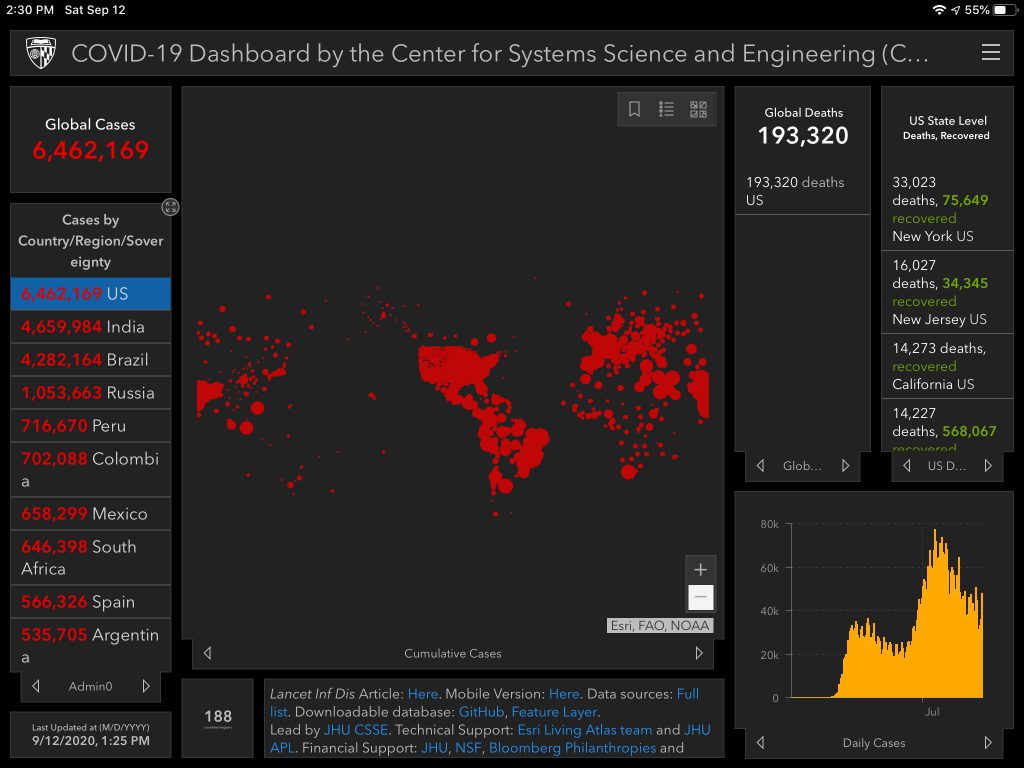Switch to next Global Deaths view
The height and width of the screenshot is (768, 1024).
pyautogui.click(x=845, y=466)
